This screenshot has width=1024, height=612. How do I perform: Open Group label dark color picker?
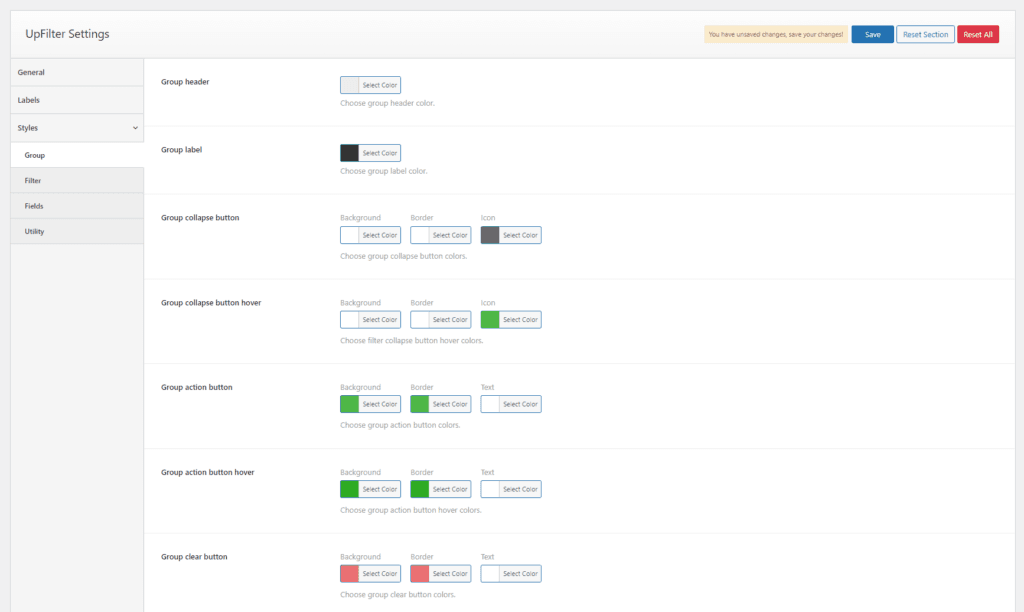[370, 153]
